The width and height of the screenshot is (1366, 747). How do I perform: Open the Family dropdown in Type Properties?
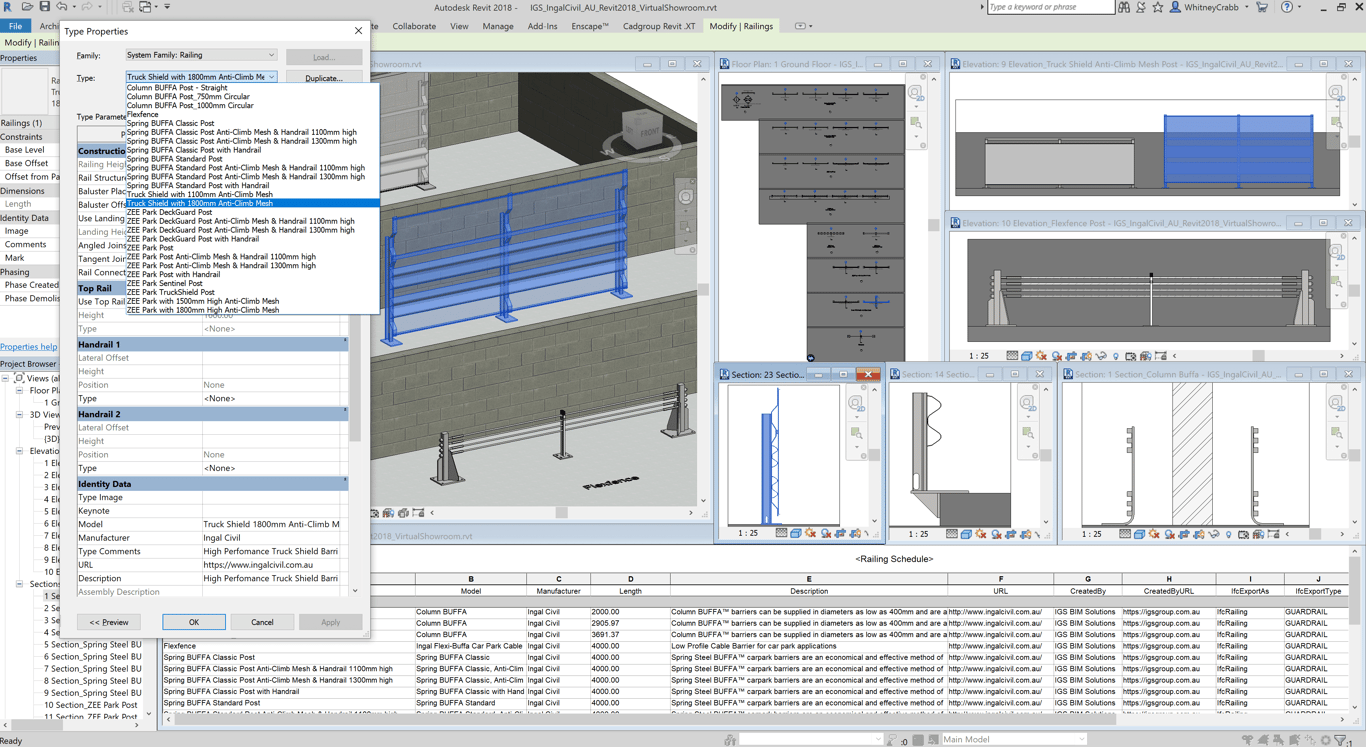200,54
